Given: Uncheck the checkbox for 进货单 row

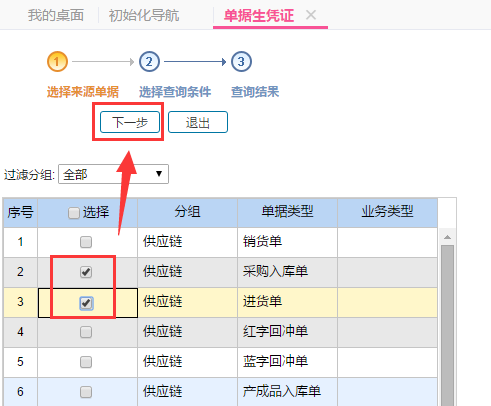Looking at the screenshot, I should coord(86,303).
